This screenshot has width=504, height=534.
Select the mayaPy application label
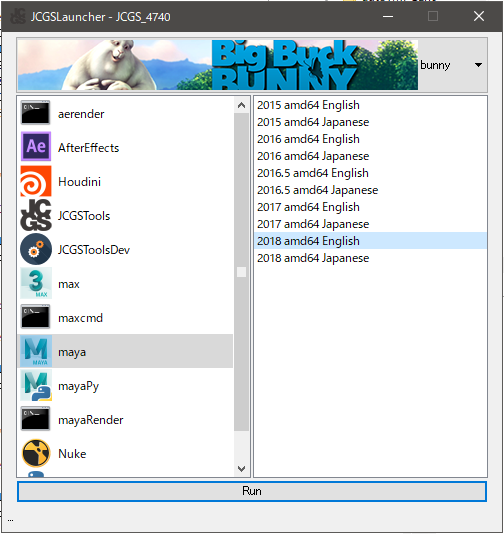tap(78, 386)
